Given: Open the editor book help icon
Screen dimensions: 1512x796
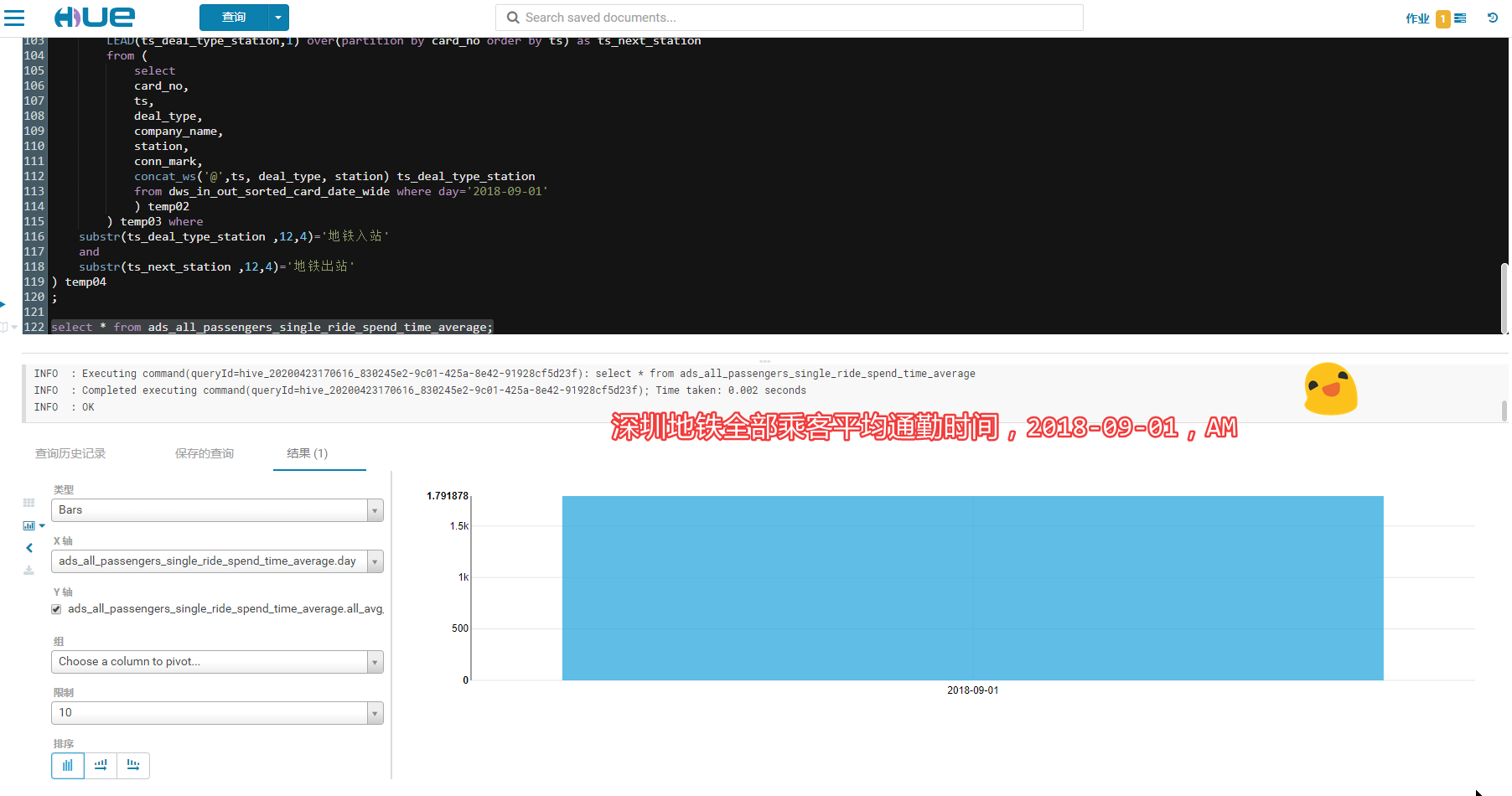Looking at the screenshot, I should click(4, 327).
